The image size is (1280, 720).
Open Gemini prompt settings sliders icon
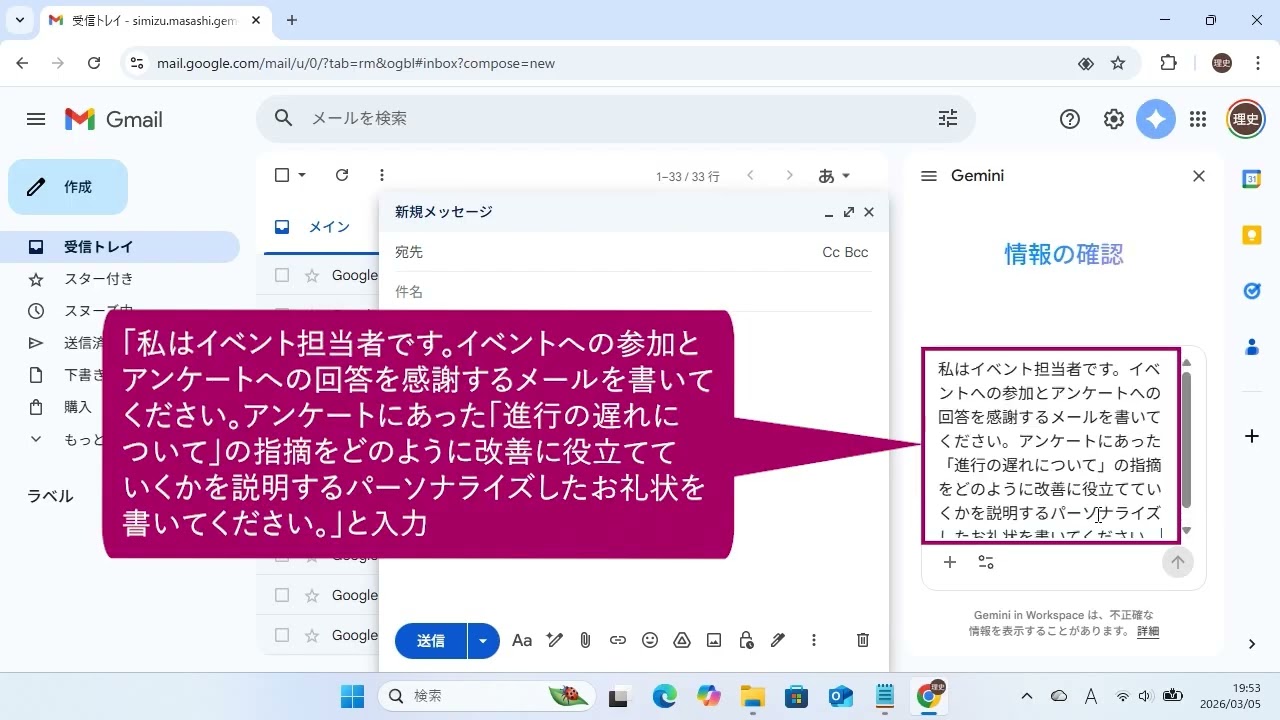986,562
